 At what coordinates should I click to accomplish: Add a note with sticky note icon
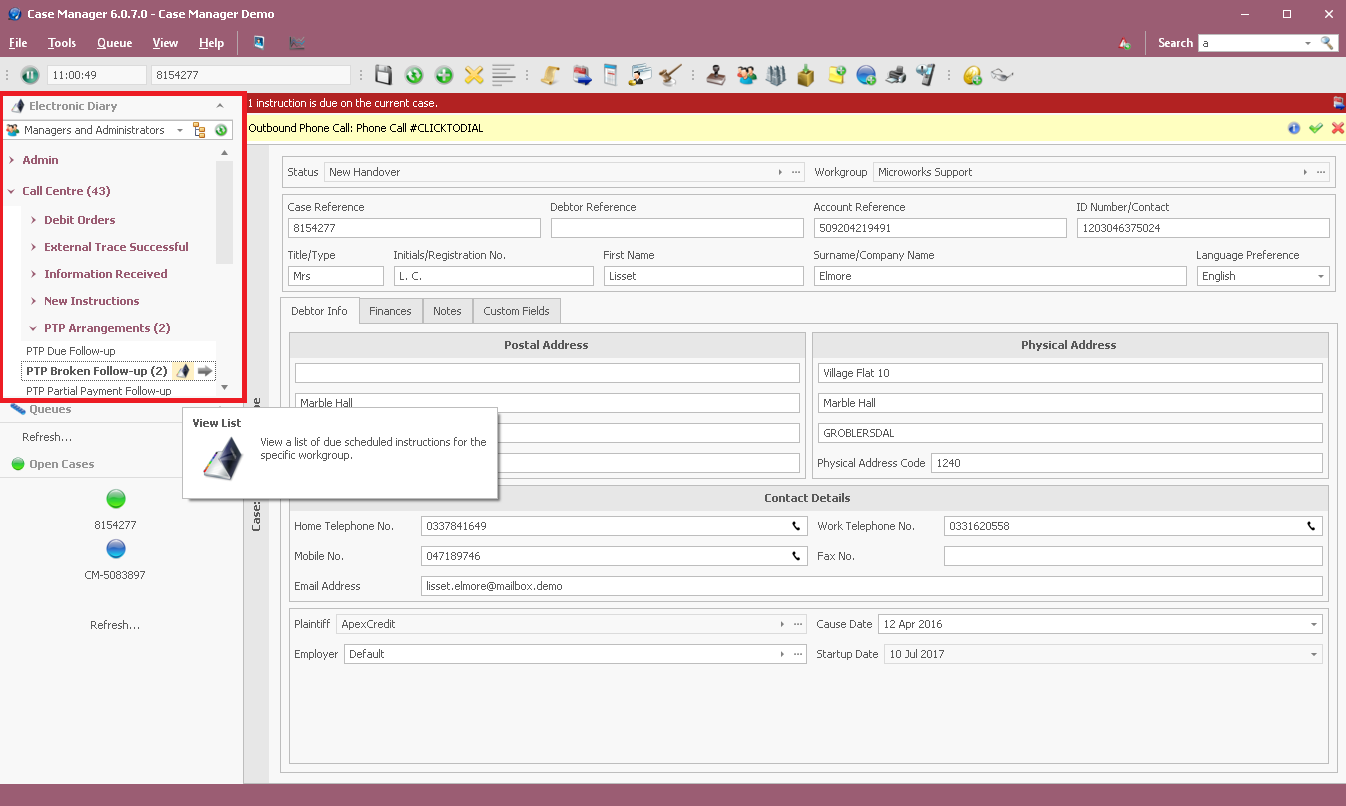click(837, 75)
